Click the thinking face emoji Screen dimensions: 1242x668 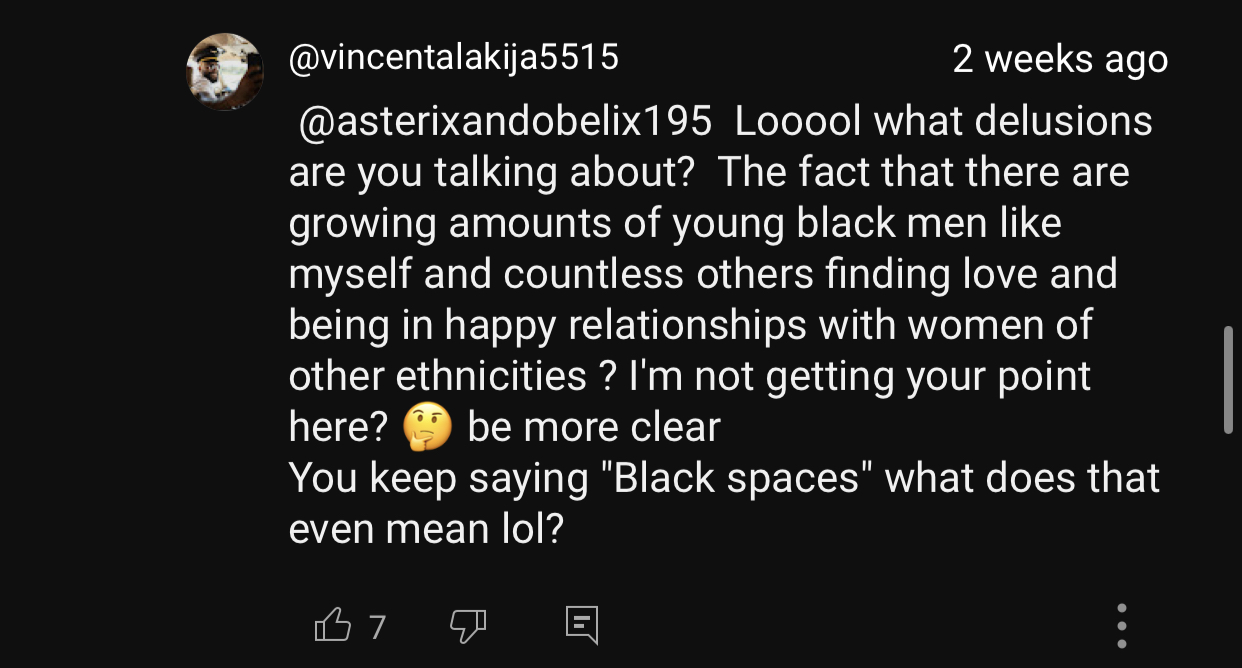tap(427, 429)
